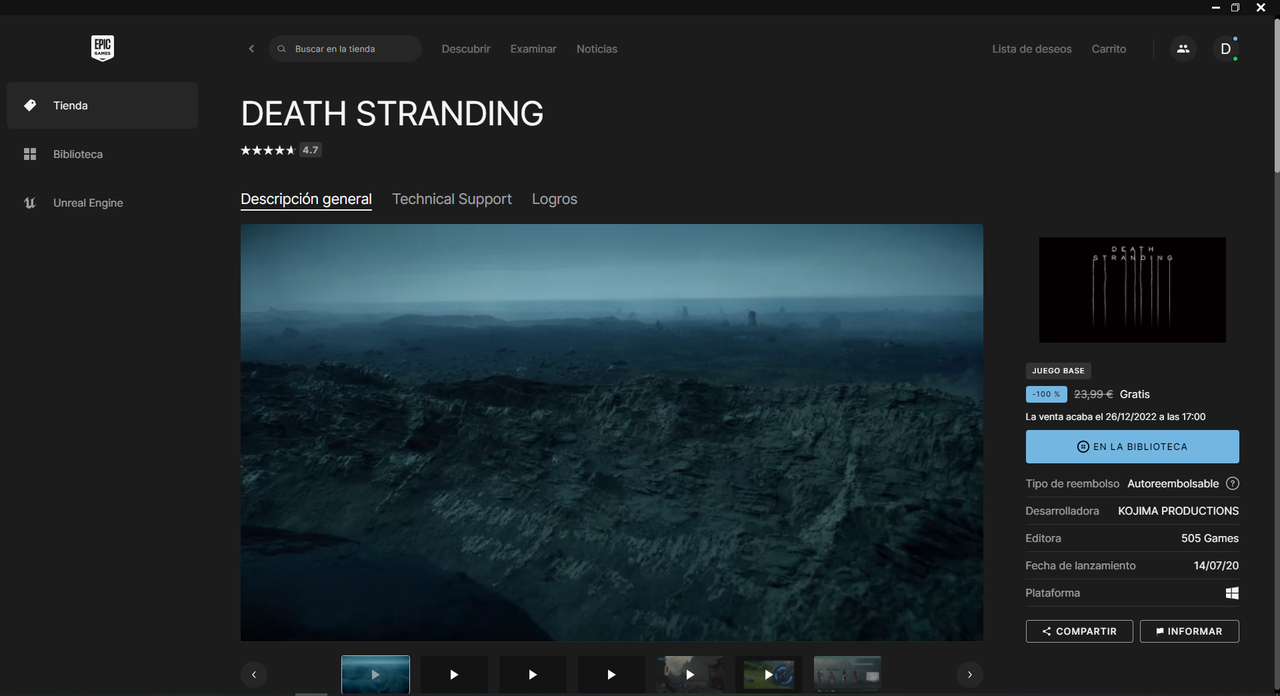Select the fifth video thumbnail

click(690, 675)
